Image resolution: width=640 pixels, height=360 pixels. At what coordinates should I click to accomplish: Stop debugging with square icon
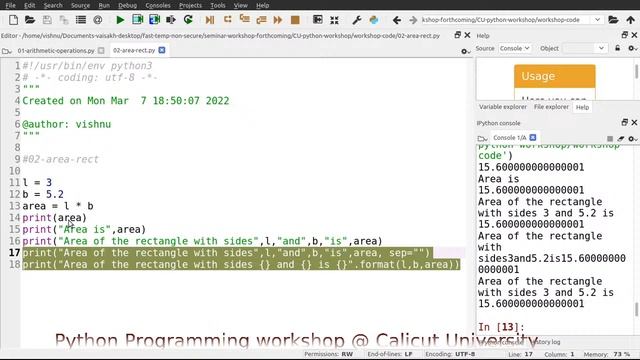click(x=295, y=20)
